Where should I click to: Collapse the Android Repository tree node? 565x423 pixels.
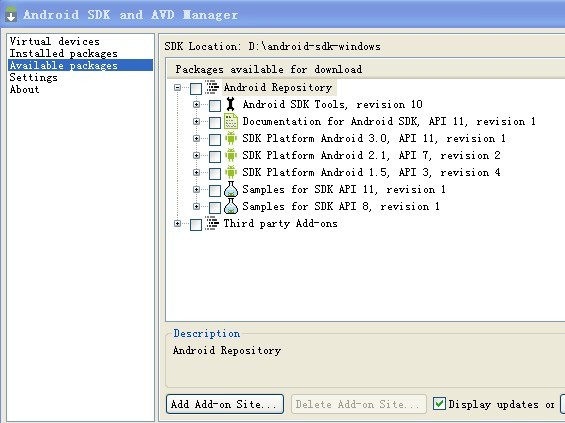[177, 88]
